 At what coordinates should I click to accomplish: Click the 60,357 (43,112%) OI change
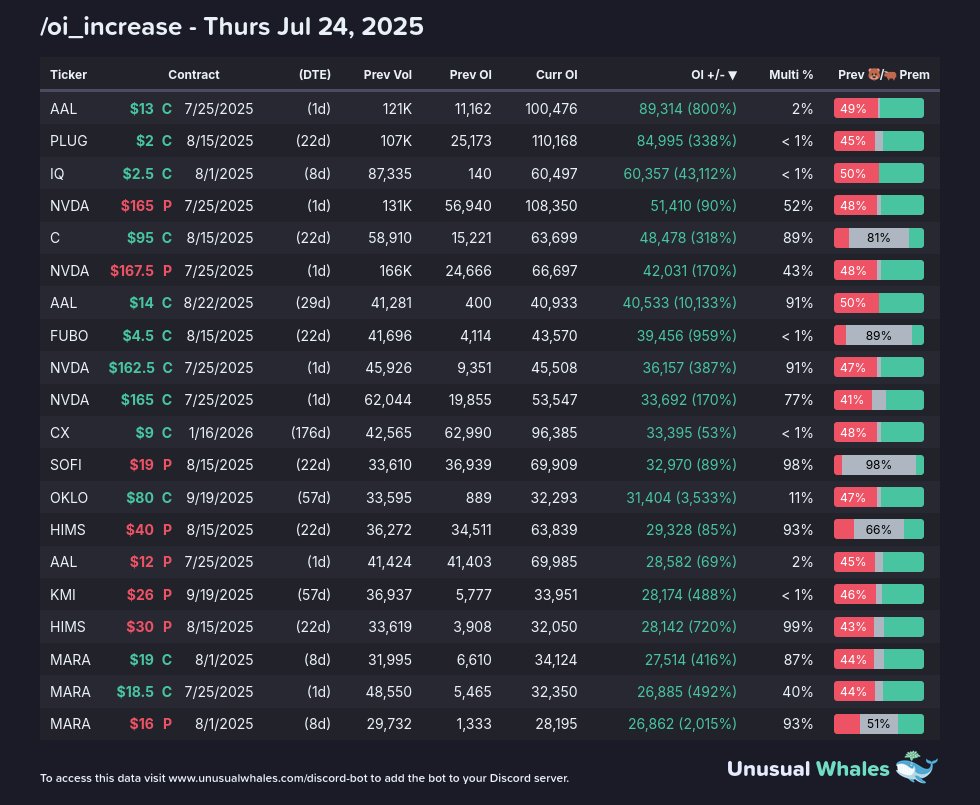[x=680, y=174]
